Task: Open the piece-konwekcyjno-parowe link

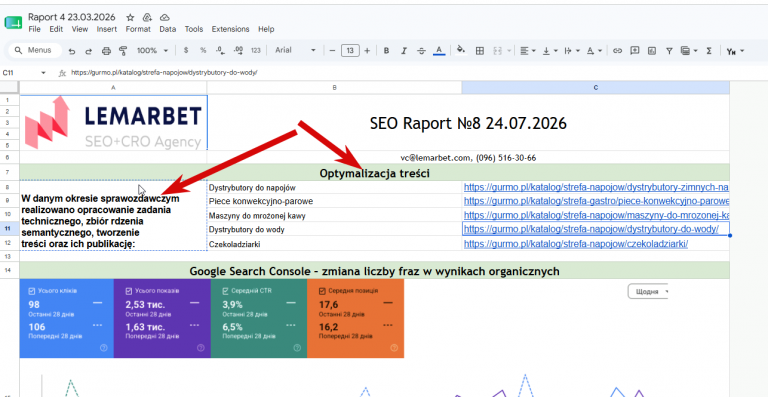Action: [x=596, y=201]
